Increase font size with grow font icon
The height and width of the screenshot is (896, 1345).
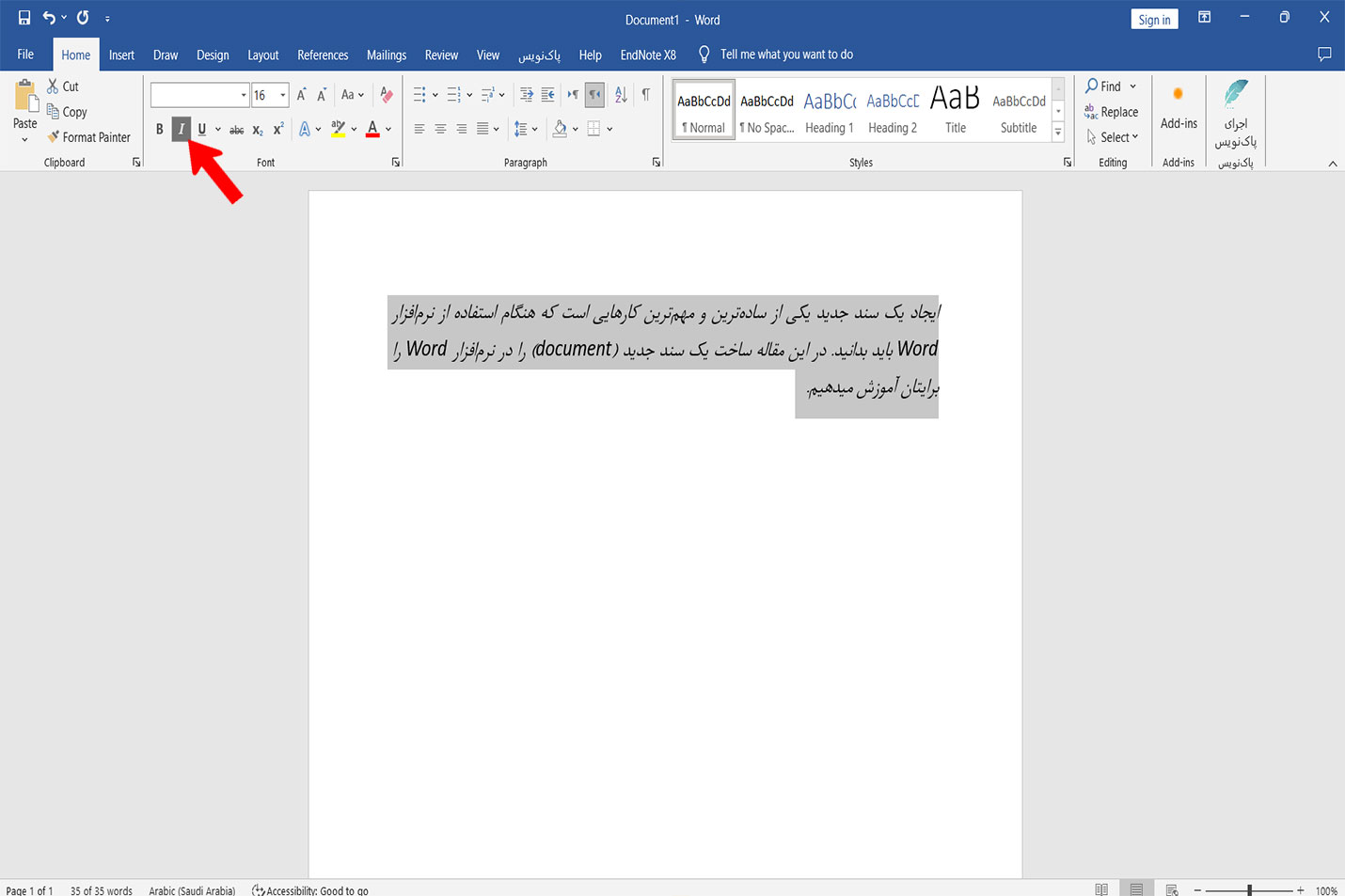pos(302,94)
